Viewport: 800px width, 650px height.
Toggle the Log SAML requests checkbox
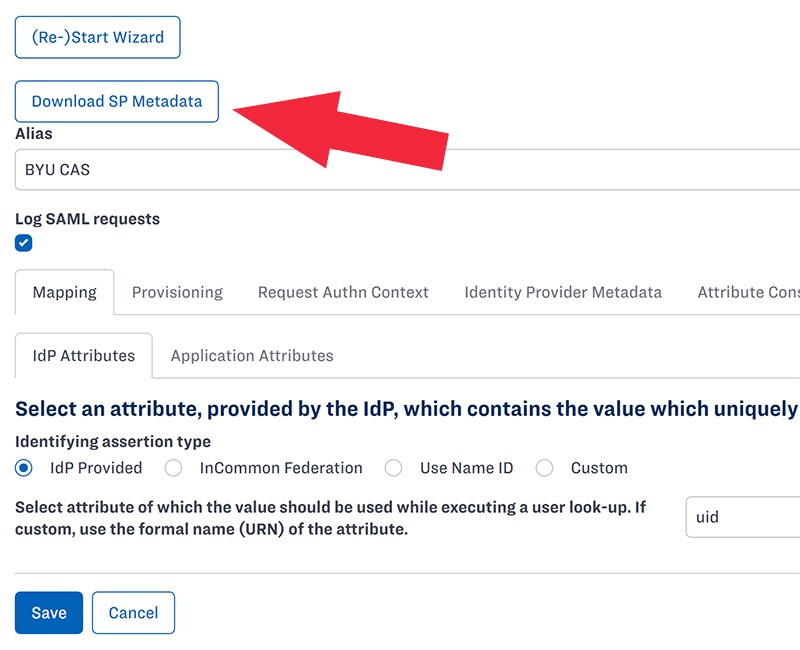(x=24, y=243)
